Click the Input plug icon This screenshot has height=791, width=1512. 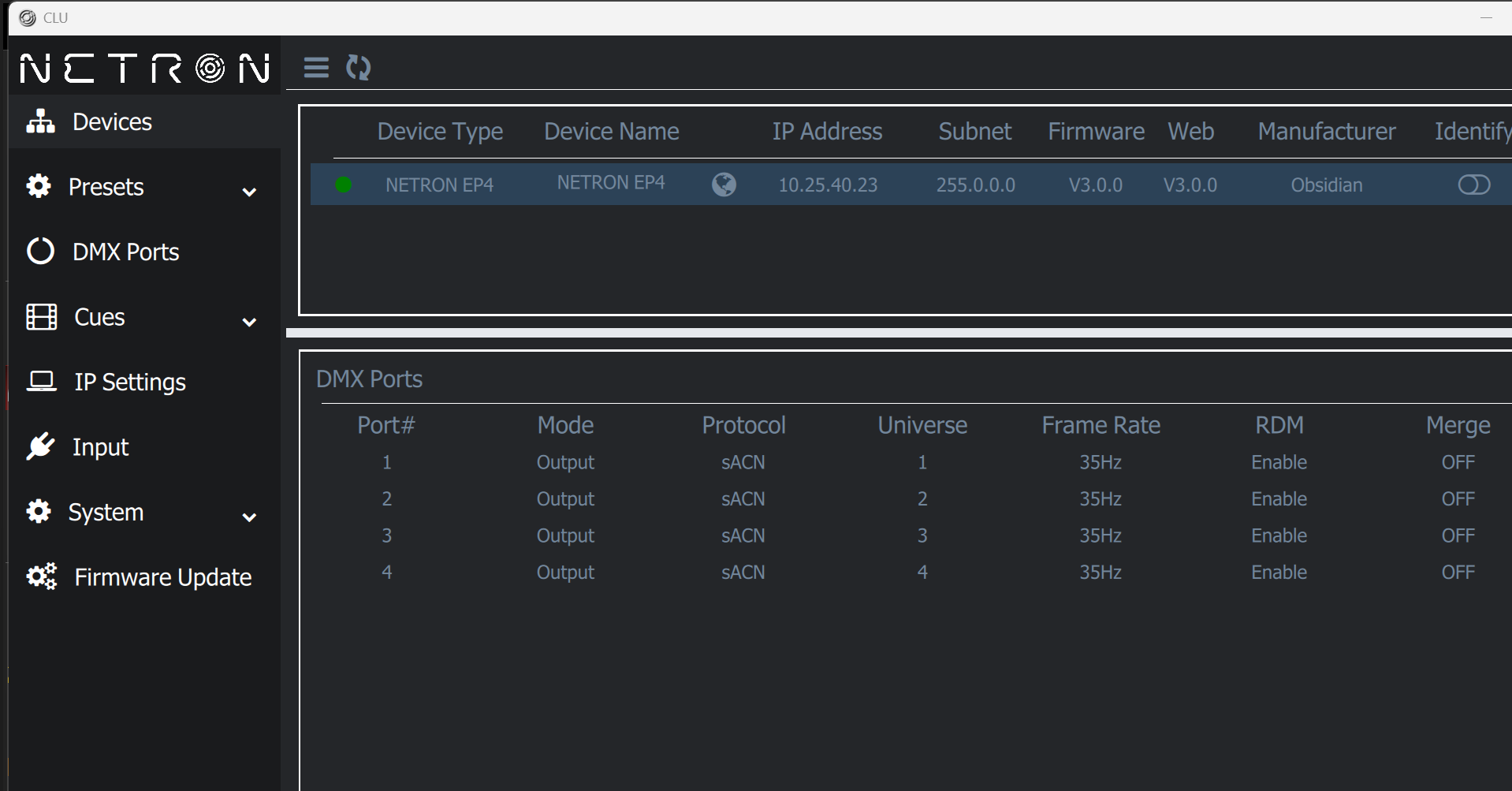40,446
